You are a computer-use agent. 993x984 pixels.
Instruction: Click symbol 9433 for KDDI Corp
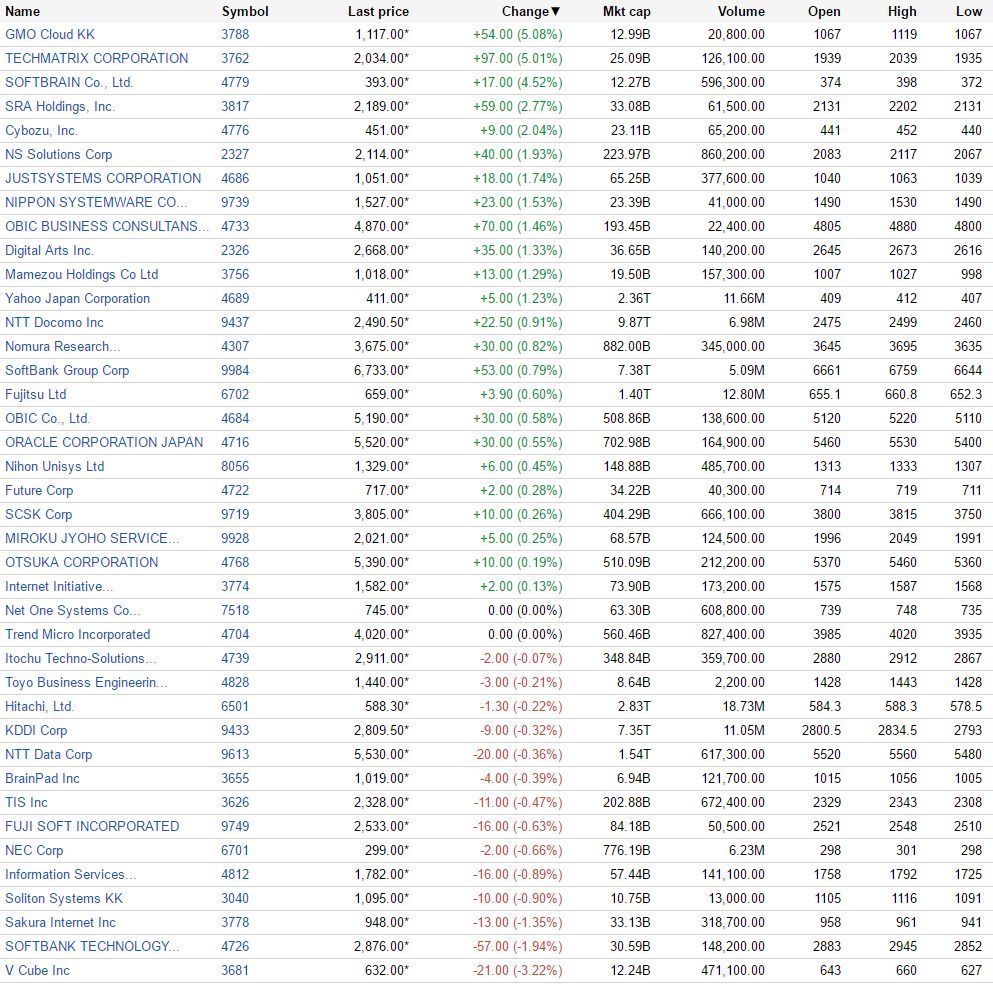(235, 731)
